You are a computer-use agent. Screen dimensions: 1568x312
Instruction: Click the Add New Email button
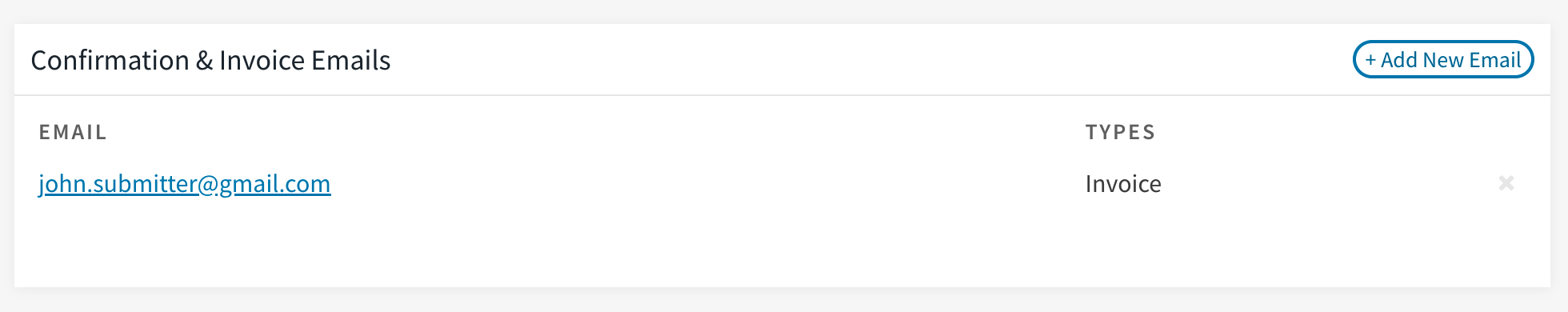pyautogui.click(x=1443, y=60)
